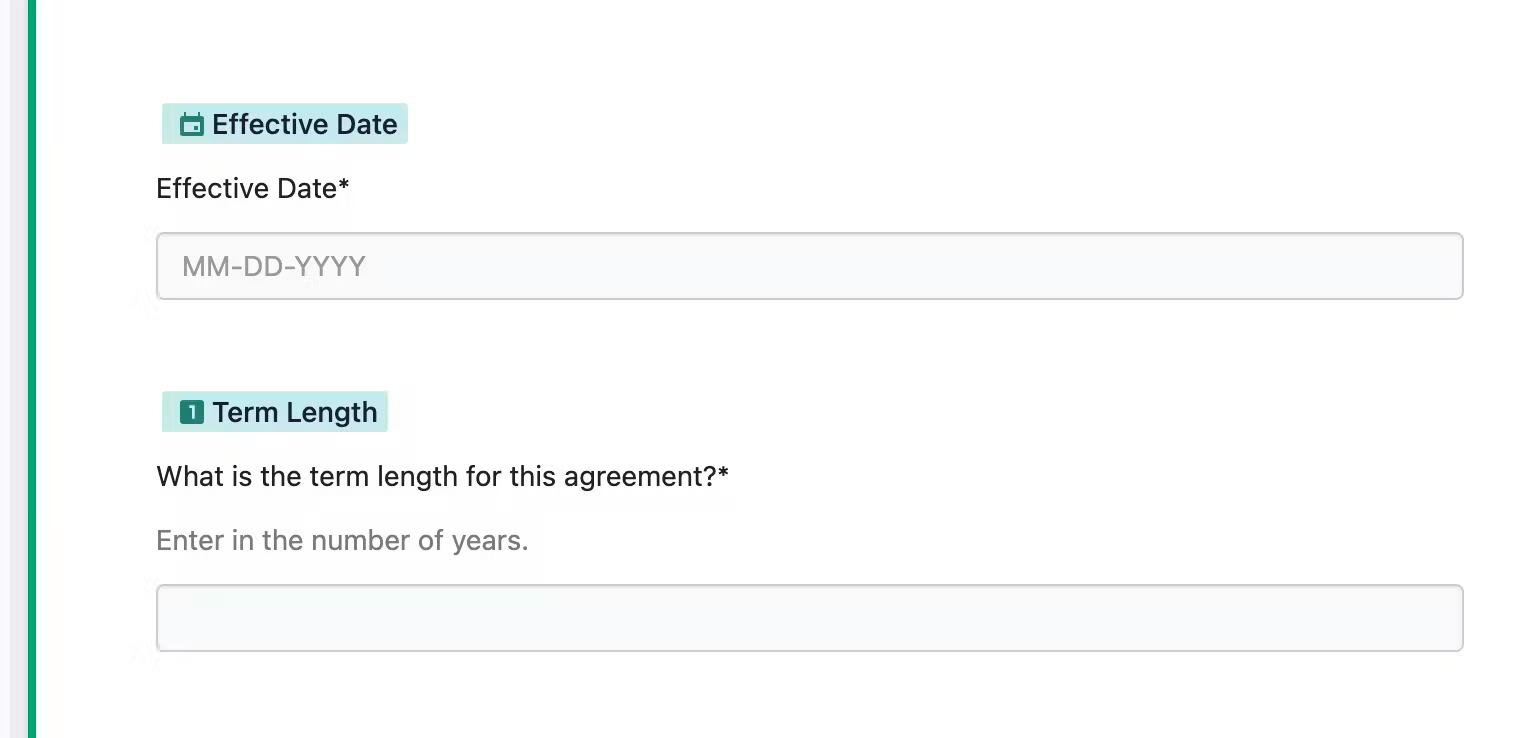Focus the MM-DD-YYYY date input field
This screenshot has height=738, width=1528.
(810, 266)
